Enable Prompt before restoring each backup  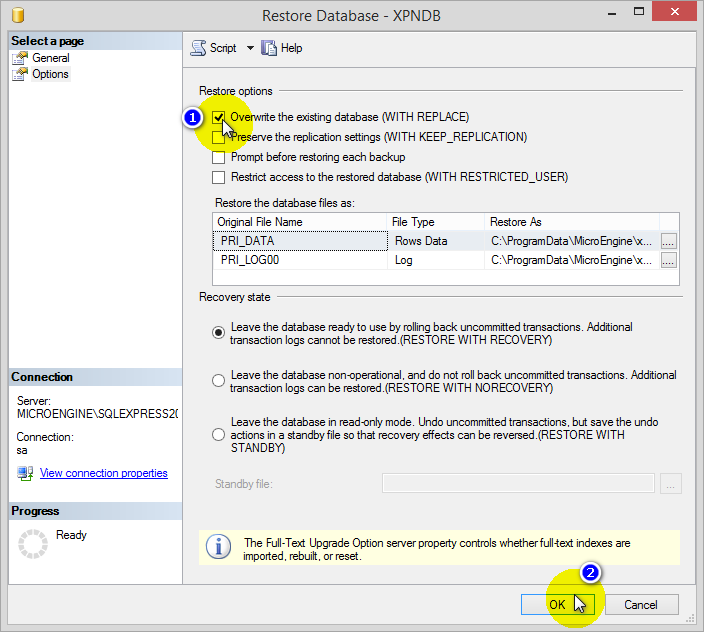click(x=219, y=158)
